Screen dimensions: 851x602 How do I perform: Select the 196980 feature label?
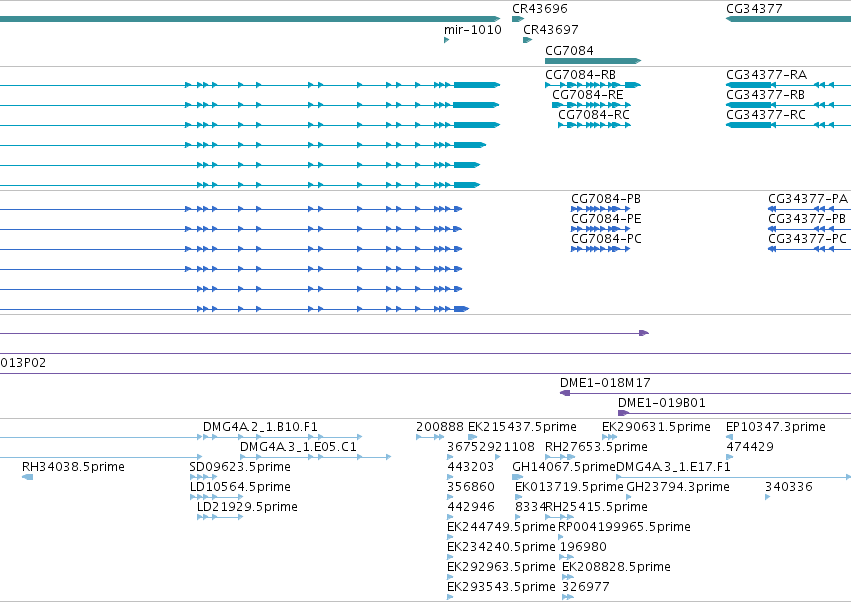click(583, 548)
